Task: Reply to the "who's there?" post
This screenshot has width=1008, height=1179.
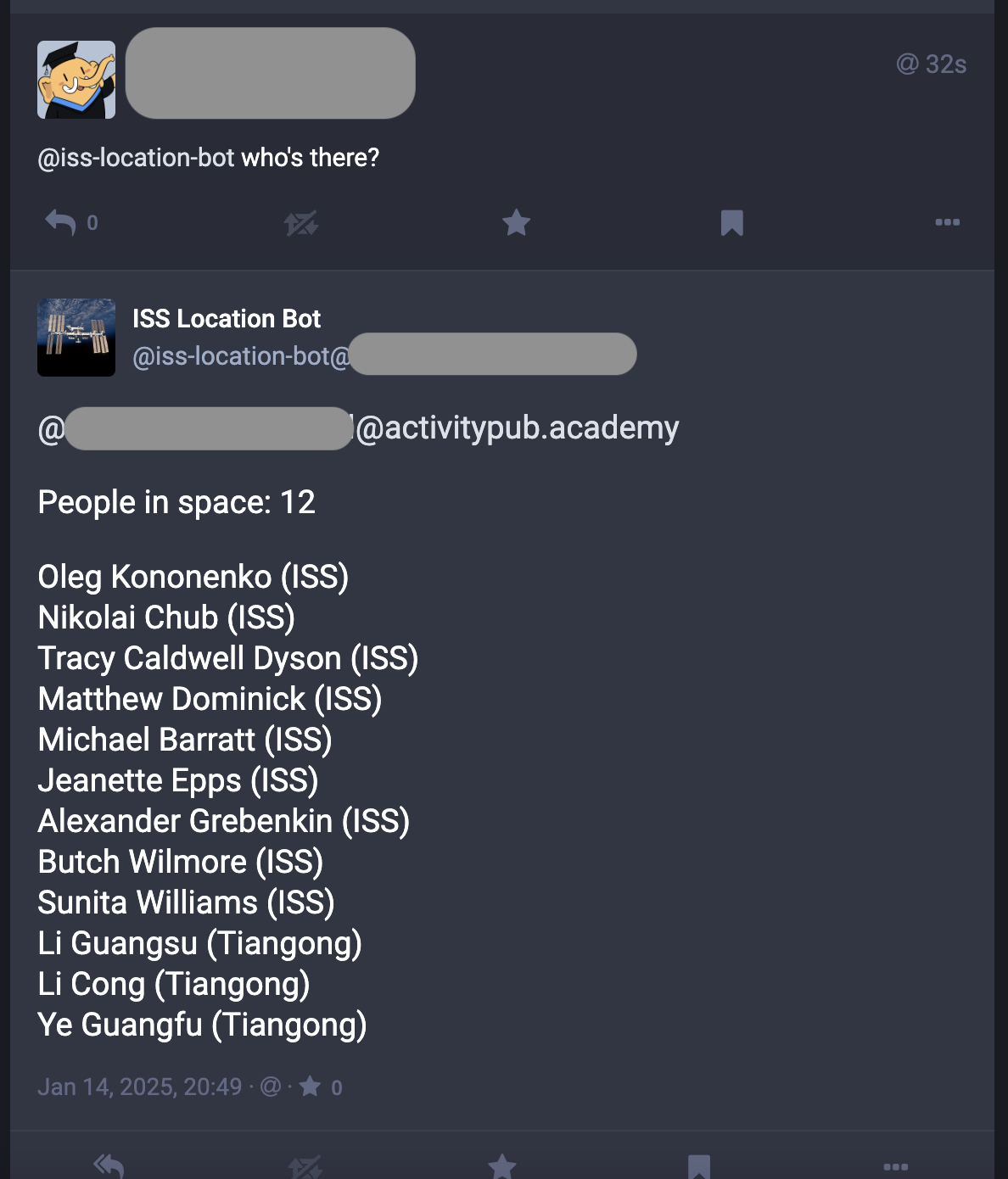Action: 61,222
